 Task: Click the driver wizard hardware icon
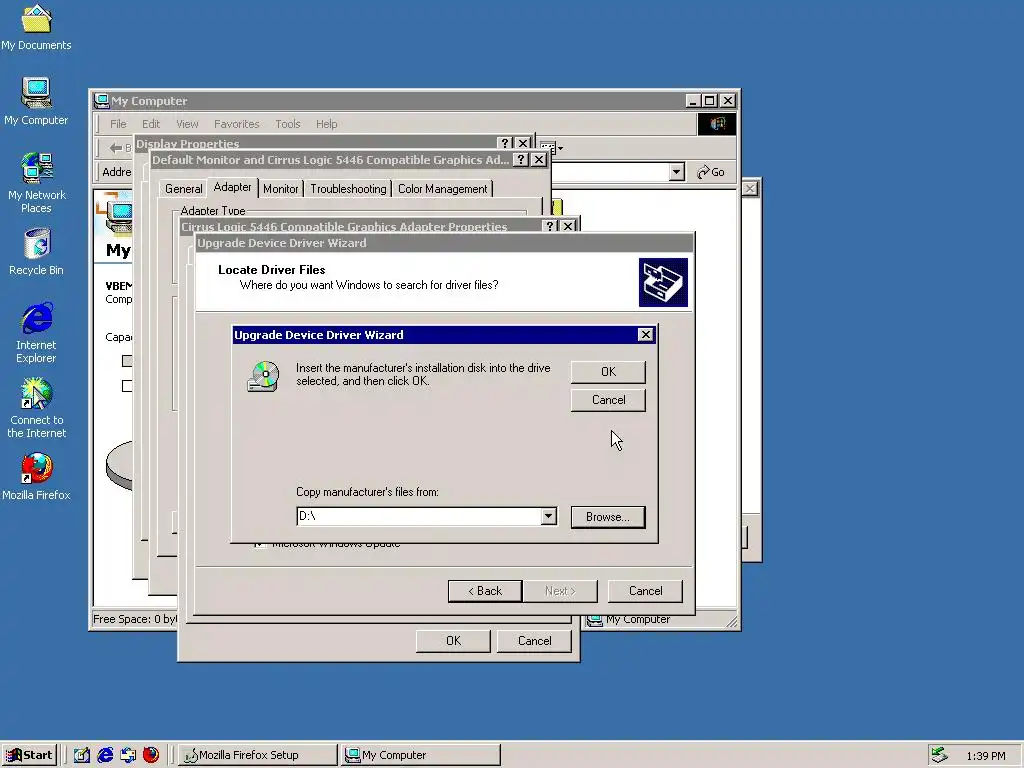pos(663,282)
